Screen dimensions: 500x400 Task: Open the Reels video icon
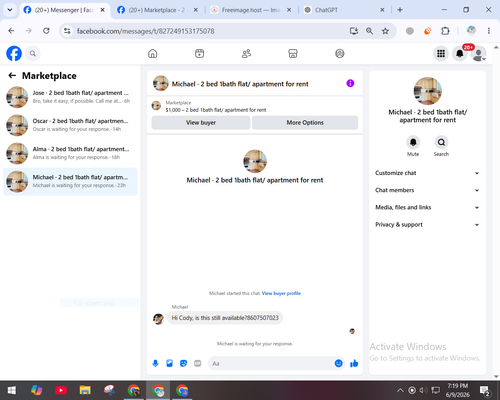point(199,53)
